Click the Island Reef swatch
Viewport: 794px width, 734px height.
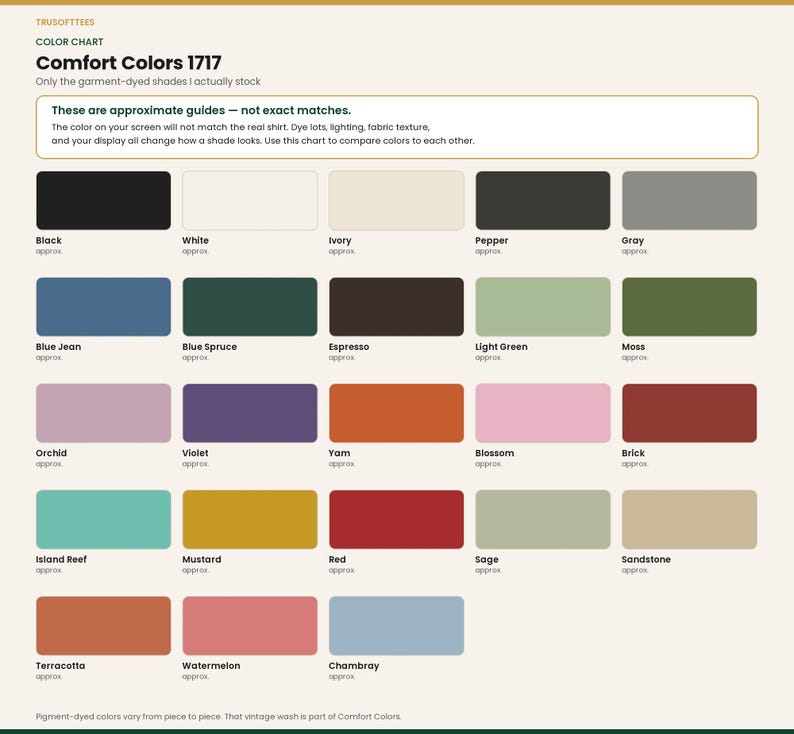(103, 519)
